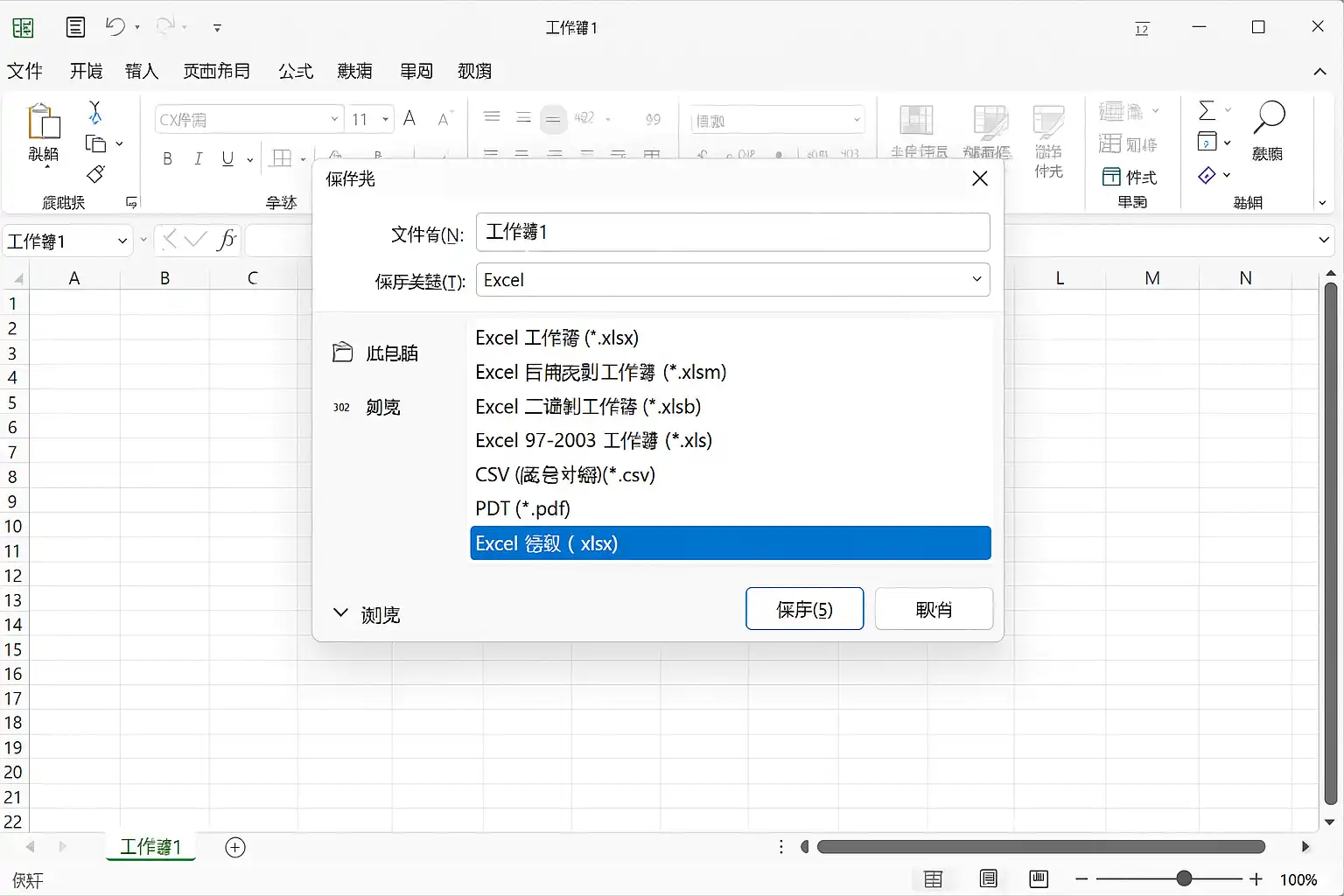Open the Name Box dropdown arrow
The image size is (1344, 896).
click(x=122, y=241)
